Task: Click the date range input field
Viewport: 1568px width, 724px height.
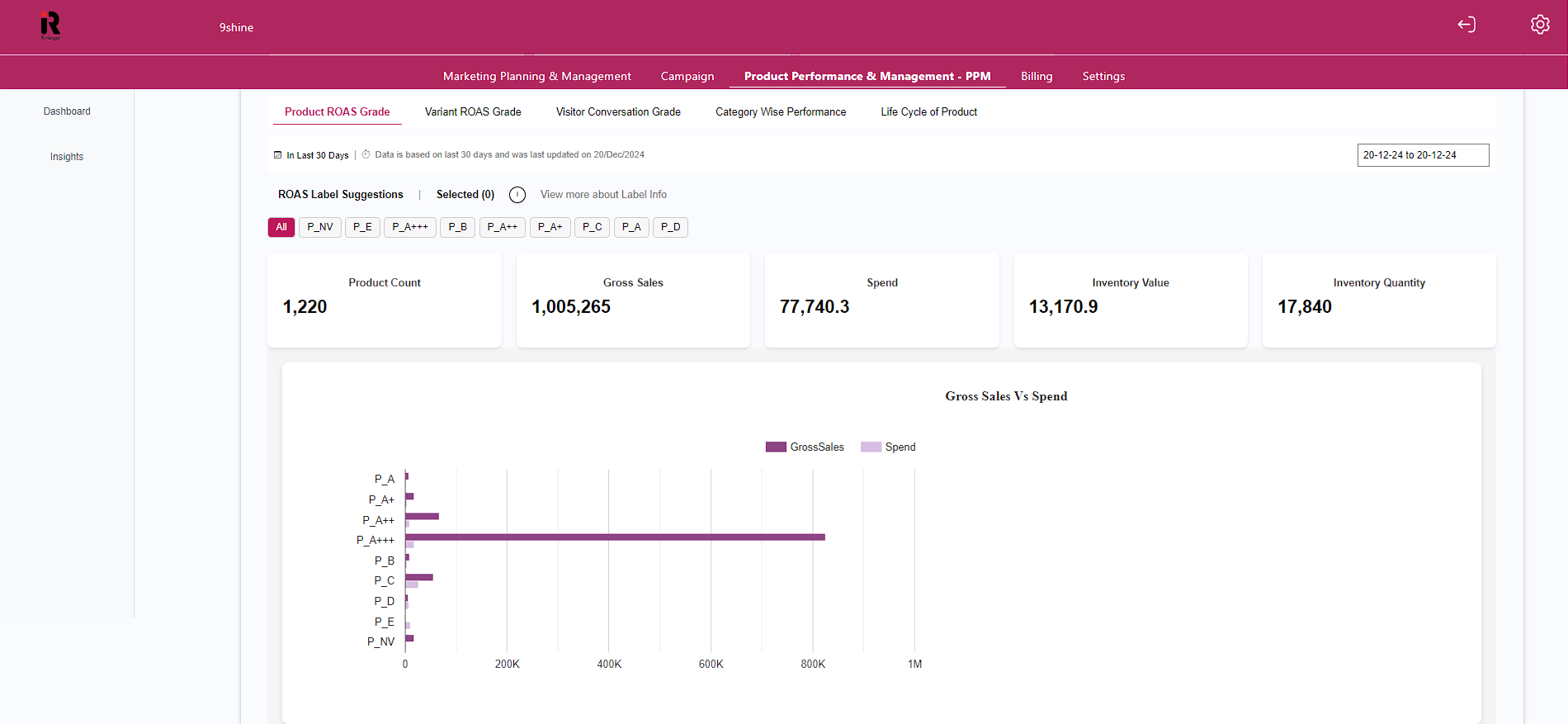Action: pos(1423,155)
